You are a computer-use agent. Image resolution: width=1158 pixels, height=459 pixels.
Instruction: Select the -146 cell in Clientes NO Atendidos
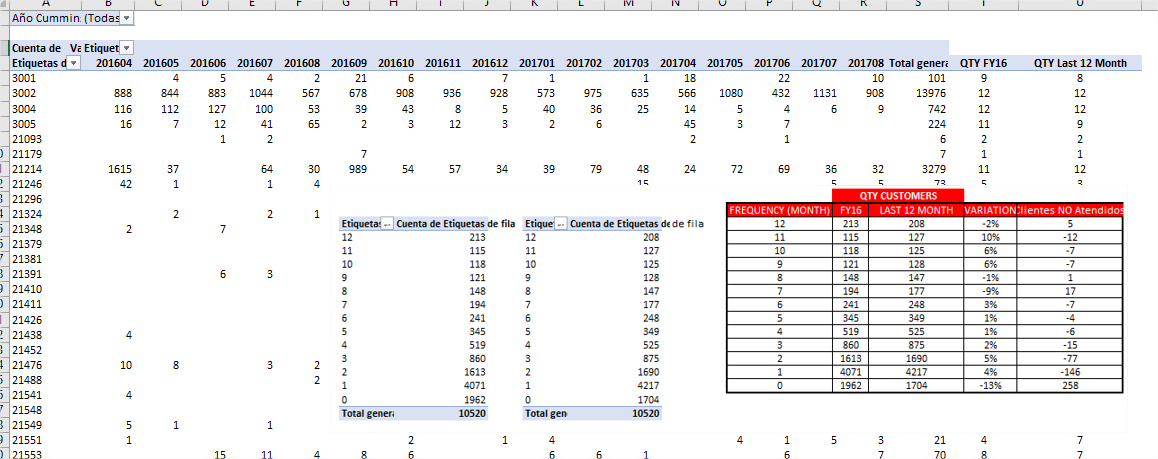click(x=1070, y=371)
